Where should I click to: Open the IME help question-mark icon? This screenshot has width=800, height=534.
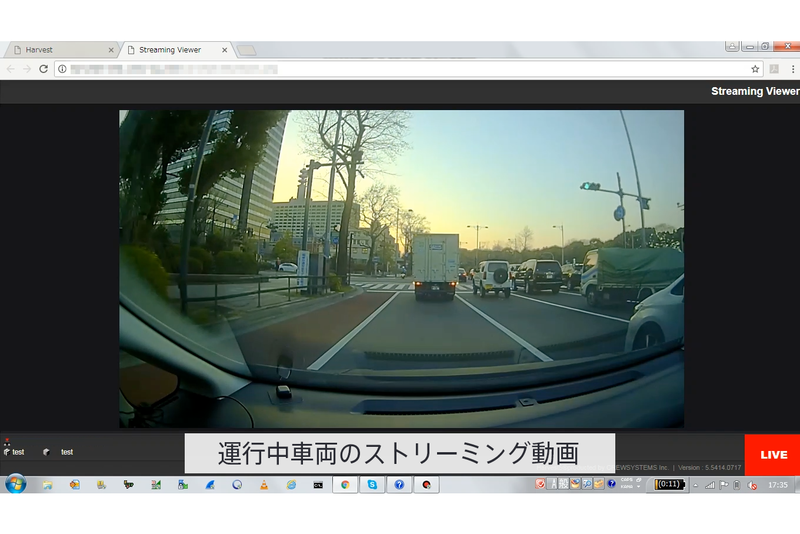611,483
